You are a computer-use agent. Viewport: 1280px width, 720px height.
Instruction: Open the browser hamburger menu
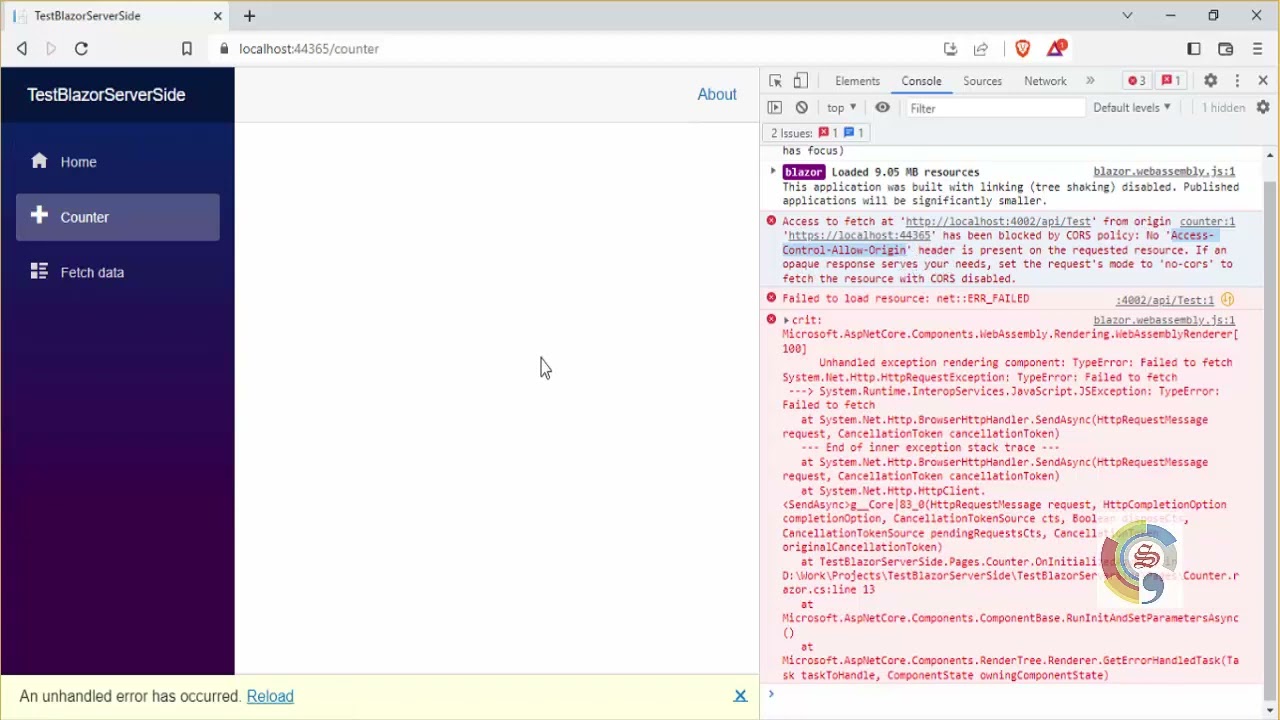coord(1257,48)
